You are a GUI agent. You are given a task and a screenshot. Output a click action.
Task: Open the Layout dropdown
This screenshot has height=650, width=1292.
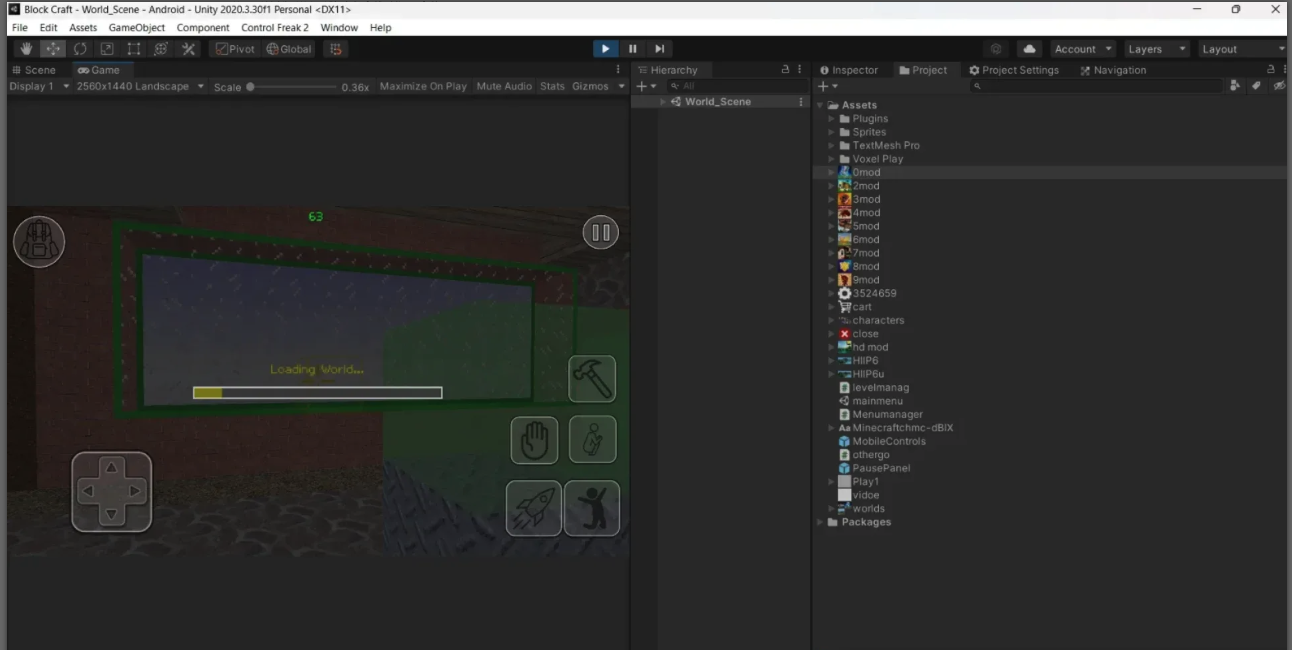pos(1243,49)
